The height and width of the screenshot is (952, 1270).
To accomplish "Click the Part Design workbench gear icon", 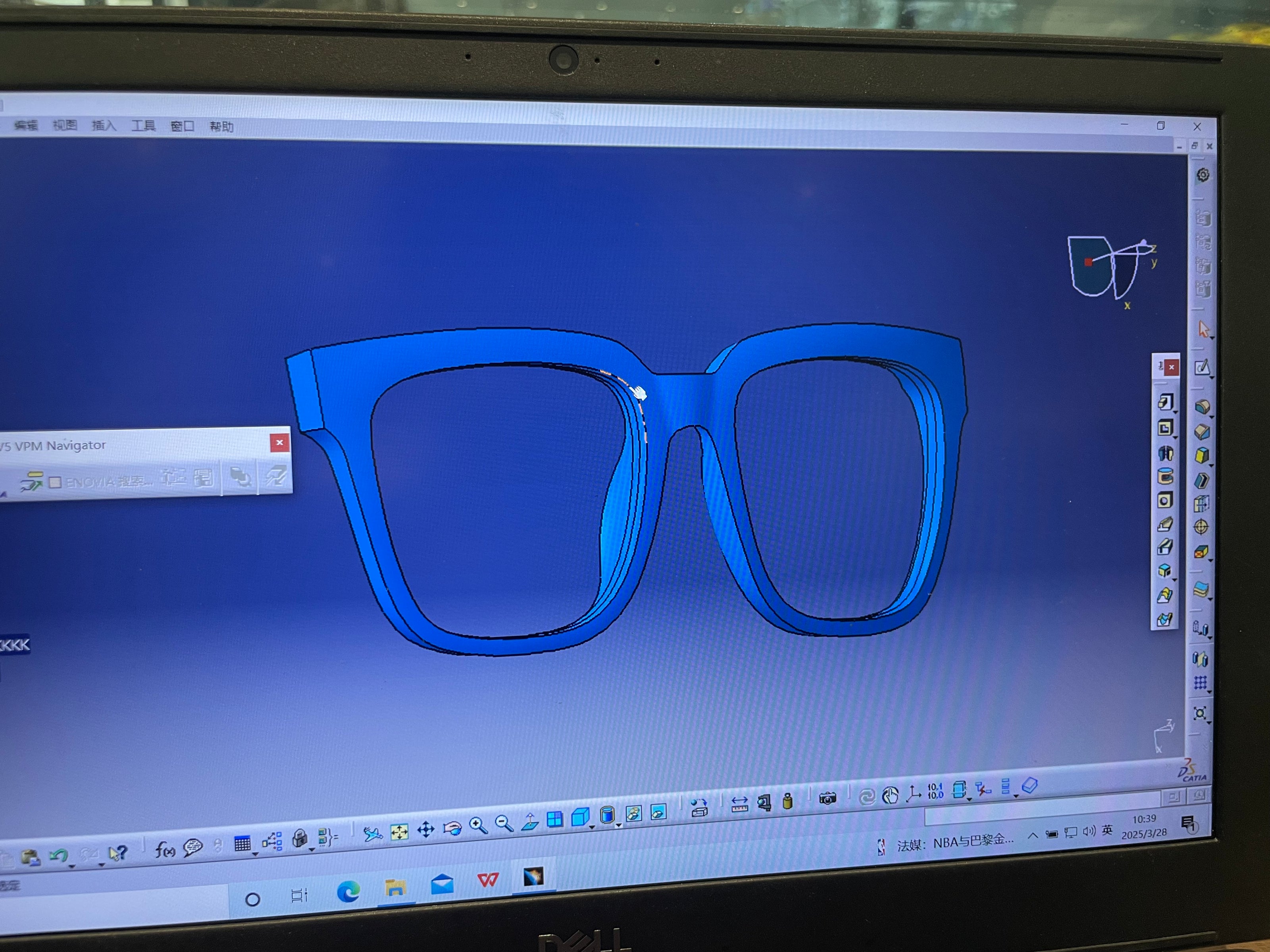I will (x=1203, y=175).
